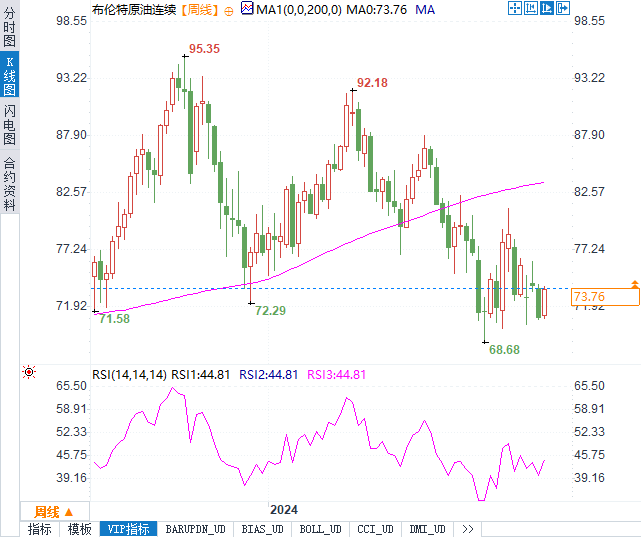
Task: Select the K线图 view mode
Action: tap(9, 75)
